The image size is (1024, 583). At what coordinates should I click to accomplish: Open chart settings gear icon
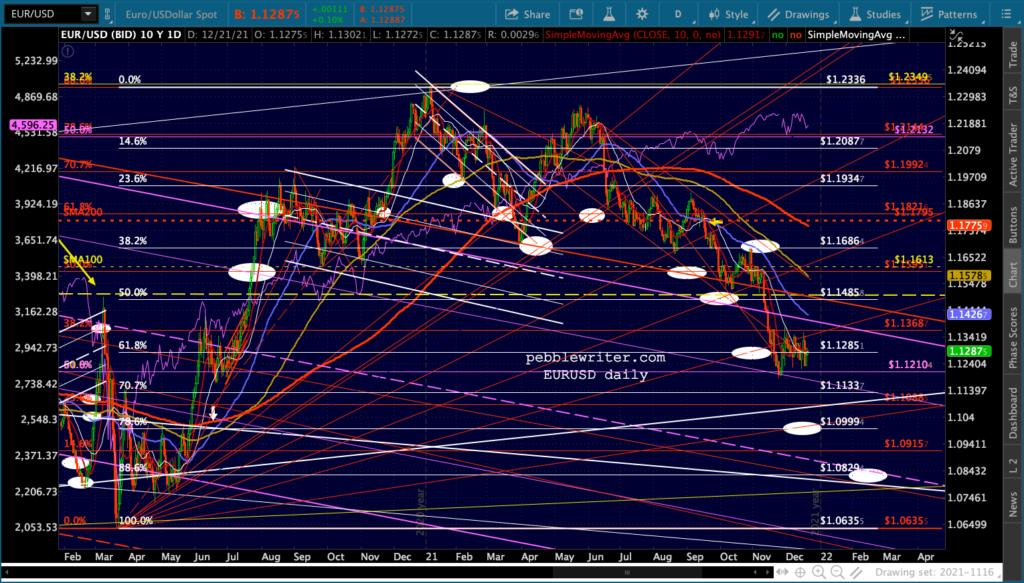click(642, 14)
